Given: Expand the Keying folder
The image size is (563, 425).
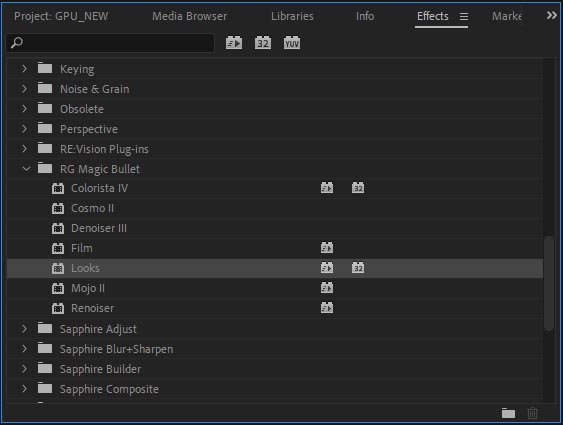Looking at the screenshot, I should point(24,68).
